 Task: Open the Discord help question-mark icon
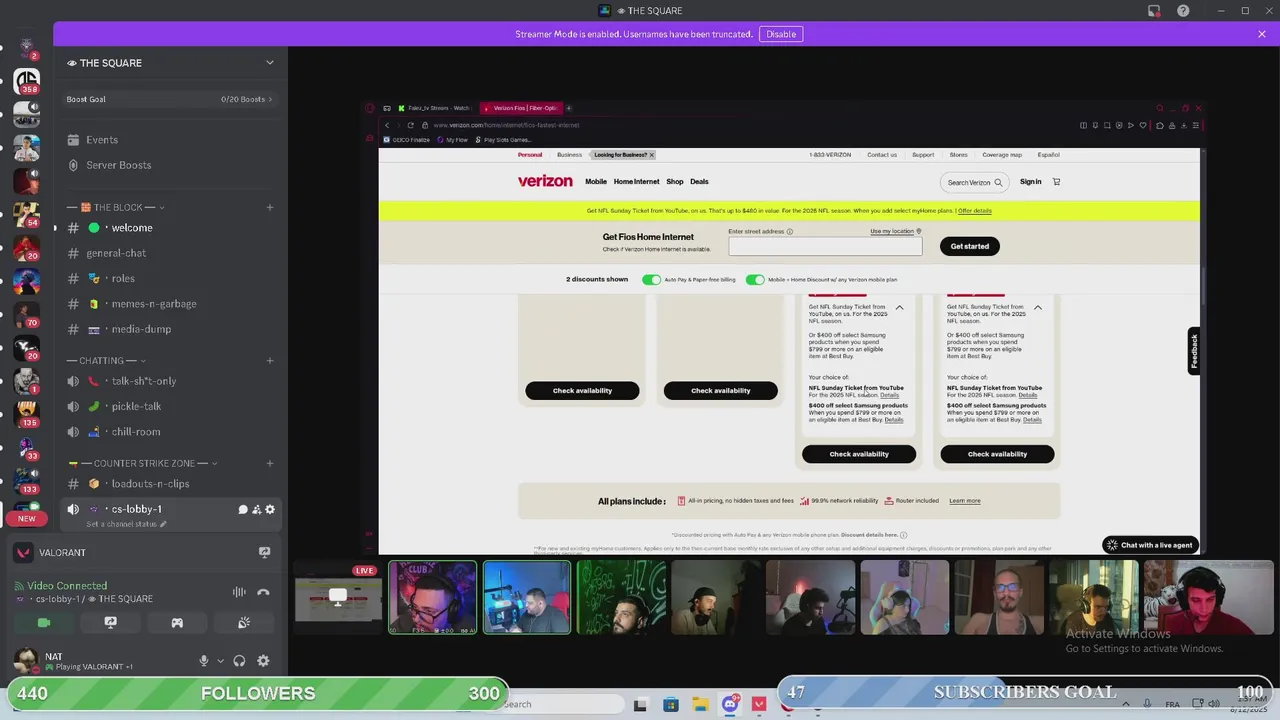coord(1183,11)
